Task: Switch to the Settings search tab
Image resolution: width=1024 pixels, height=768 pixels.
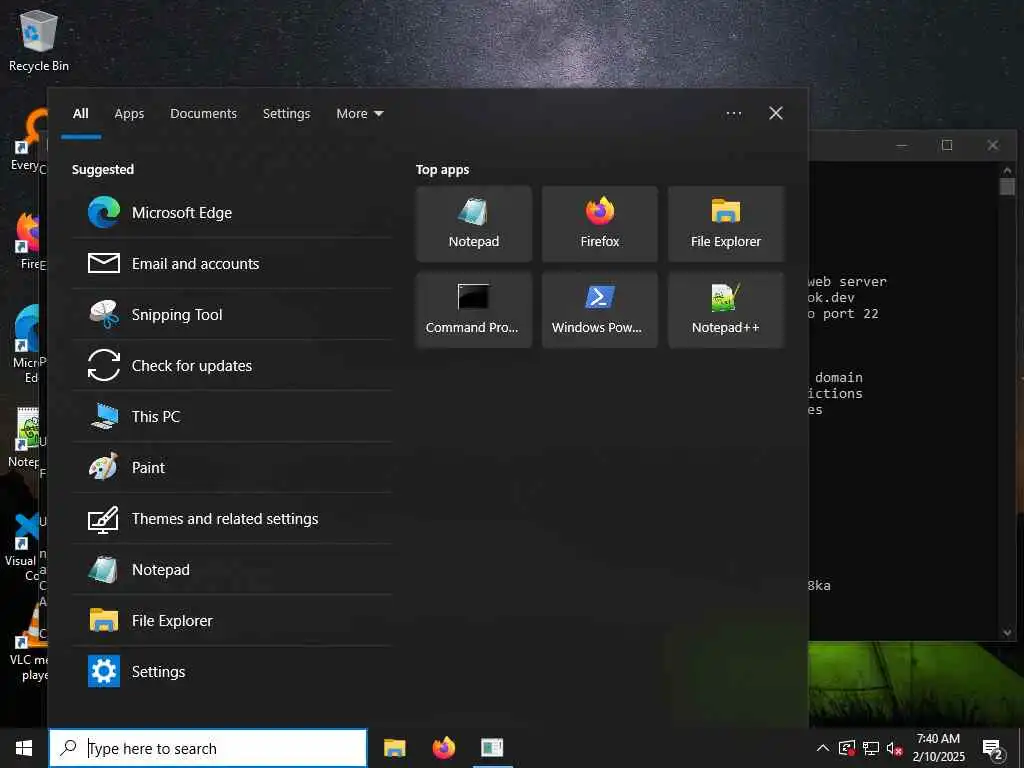Action: click(x=286, y=114)
